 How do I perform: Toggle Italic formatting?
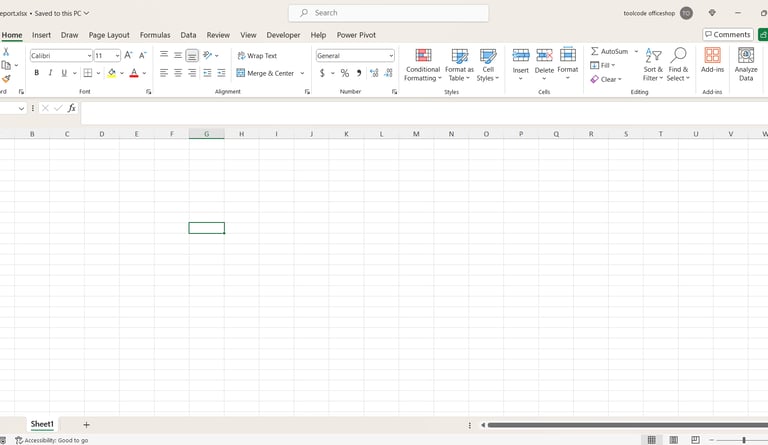(x=50, y=73)
